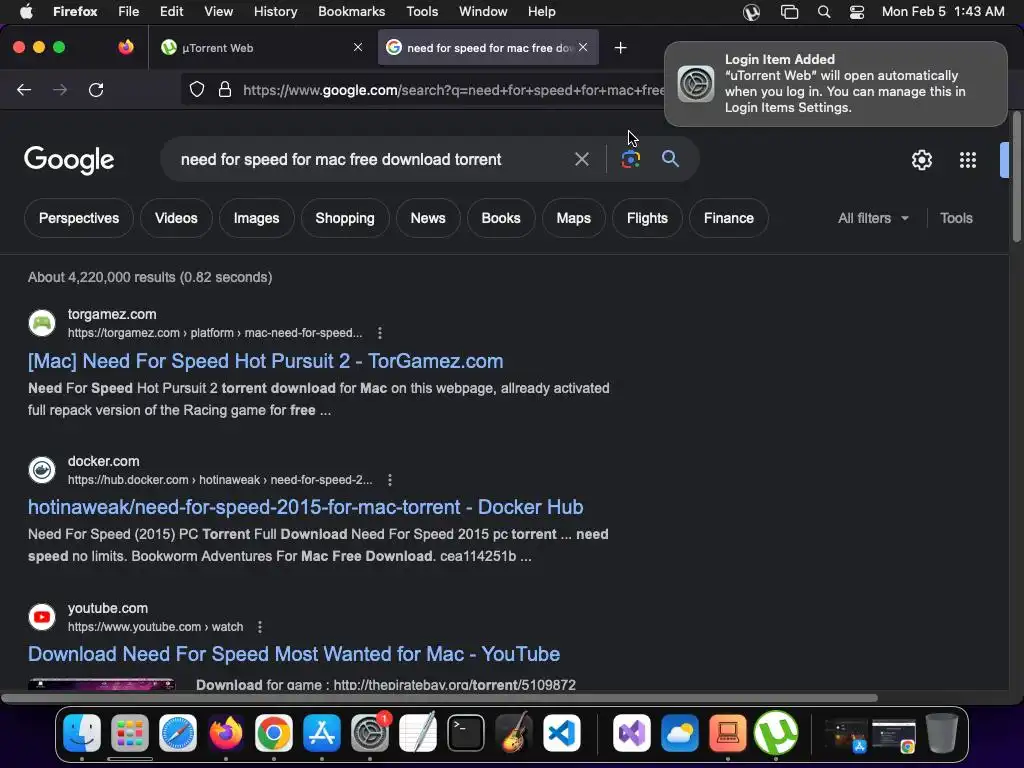Click the torgamez.com site favicon

coord(42,323)
